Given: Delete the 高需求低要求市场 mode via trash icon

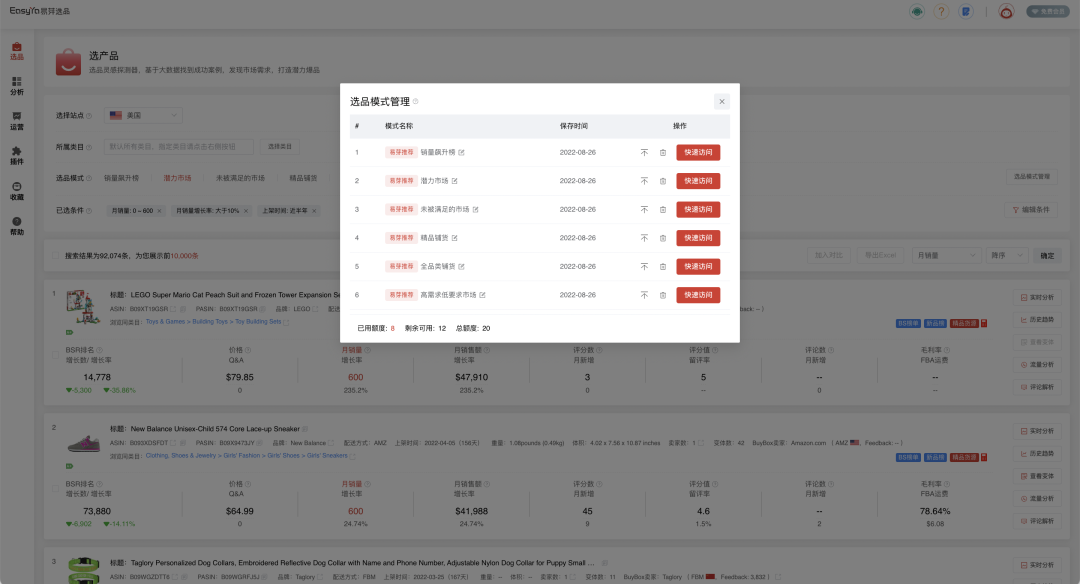Looking at the screenshot, I should pos(663,295).
